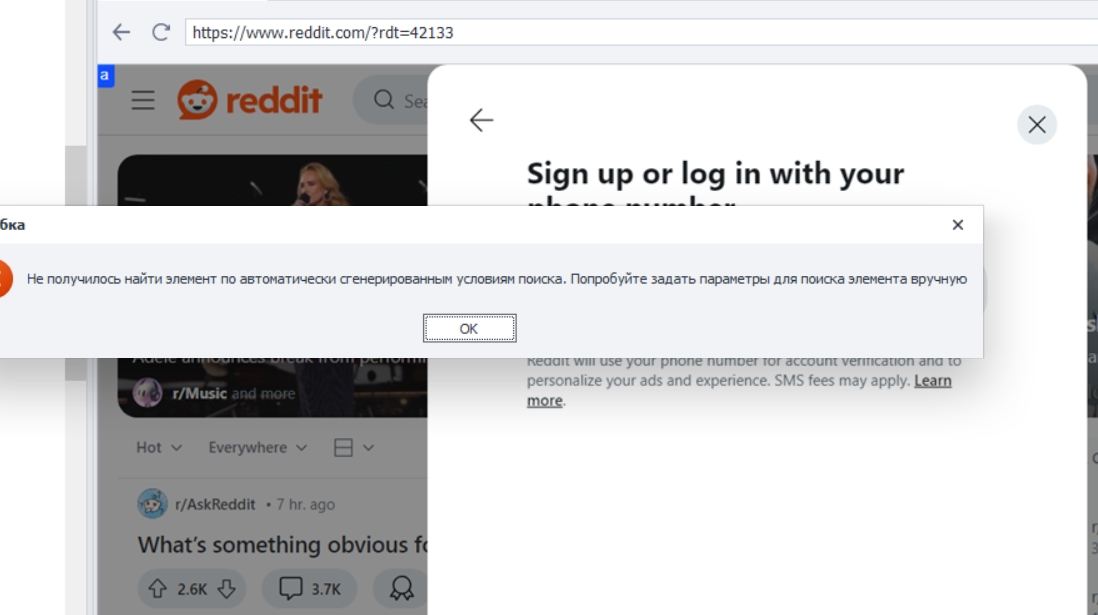The width and height of the screenshot is (1098, 615).
Task: Downvote the AskReddit post
Action: 227,589
